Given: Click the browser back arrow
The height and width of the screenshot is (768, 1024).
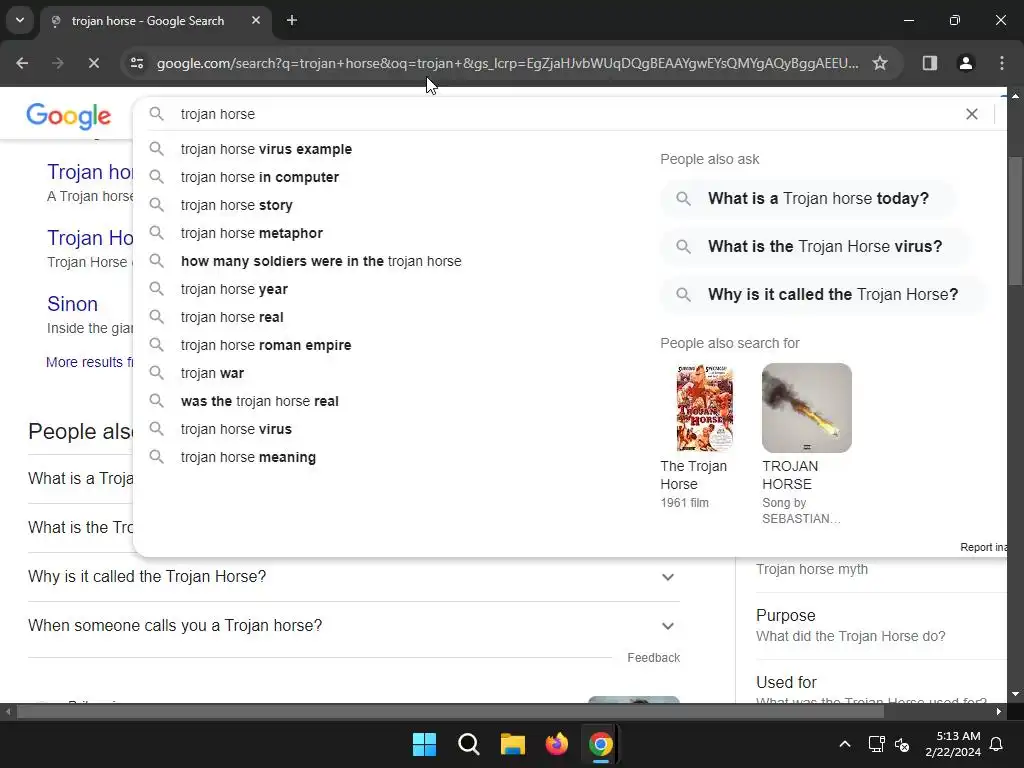Looking at the screenshot, I should (22, 63).
